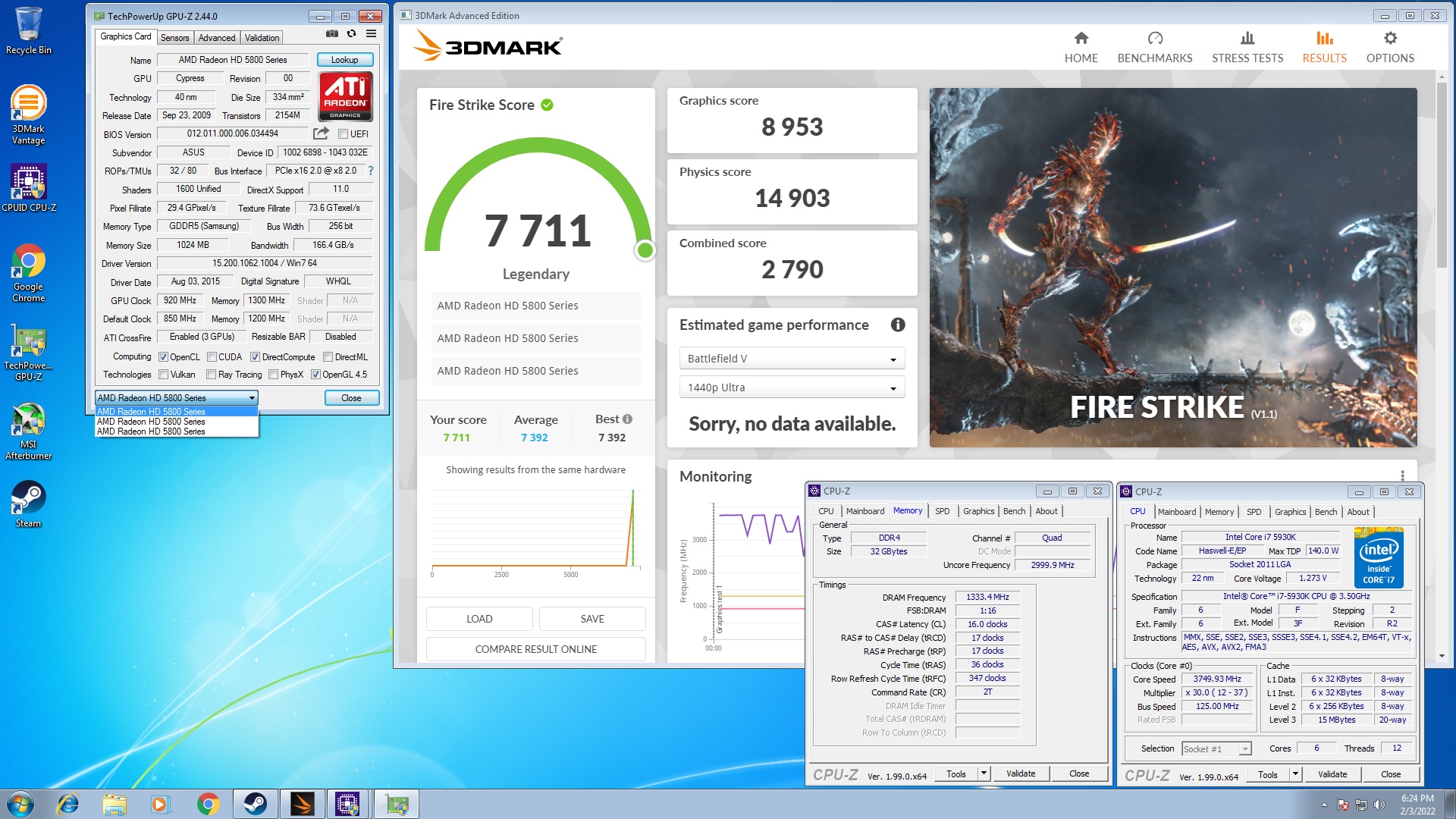Open the GPU-Z hamburger menu

point(371,34)
